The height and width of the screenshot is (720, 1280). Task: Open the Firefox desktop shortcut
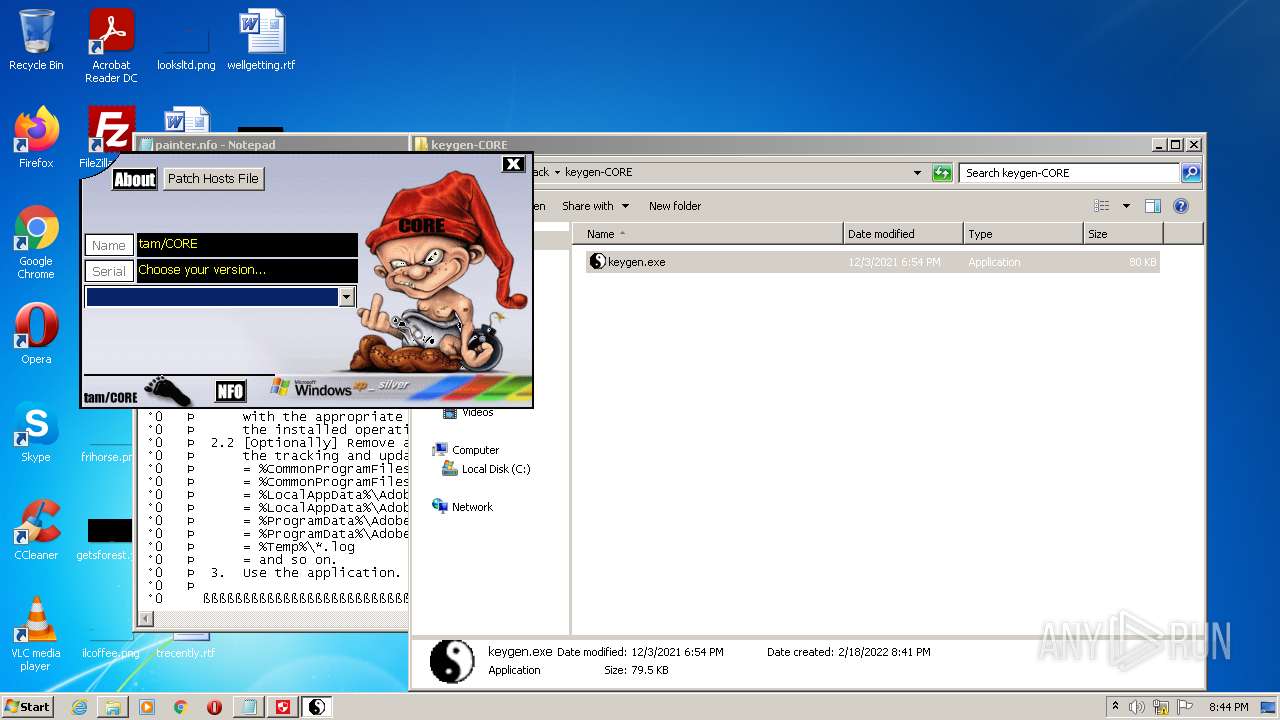pos(36,138)
